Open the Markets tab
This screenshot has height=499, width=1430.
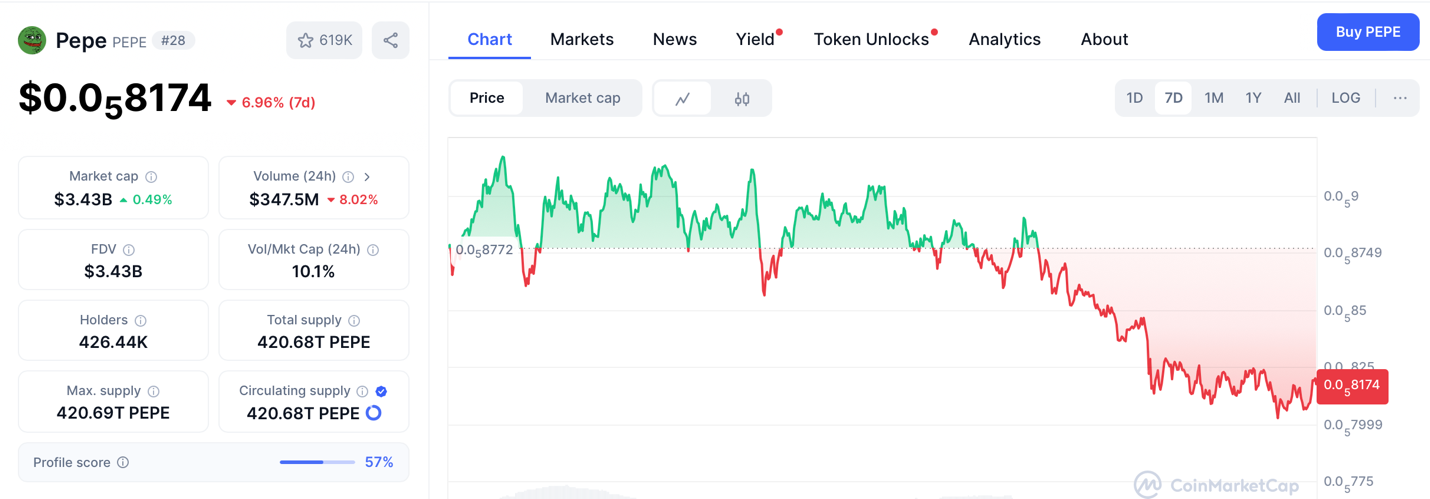click(581, 39)
